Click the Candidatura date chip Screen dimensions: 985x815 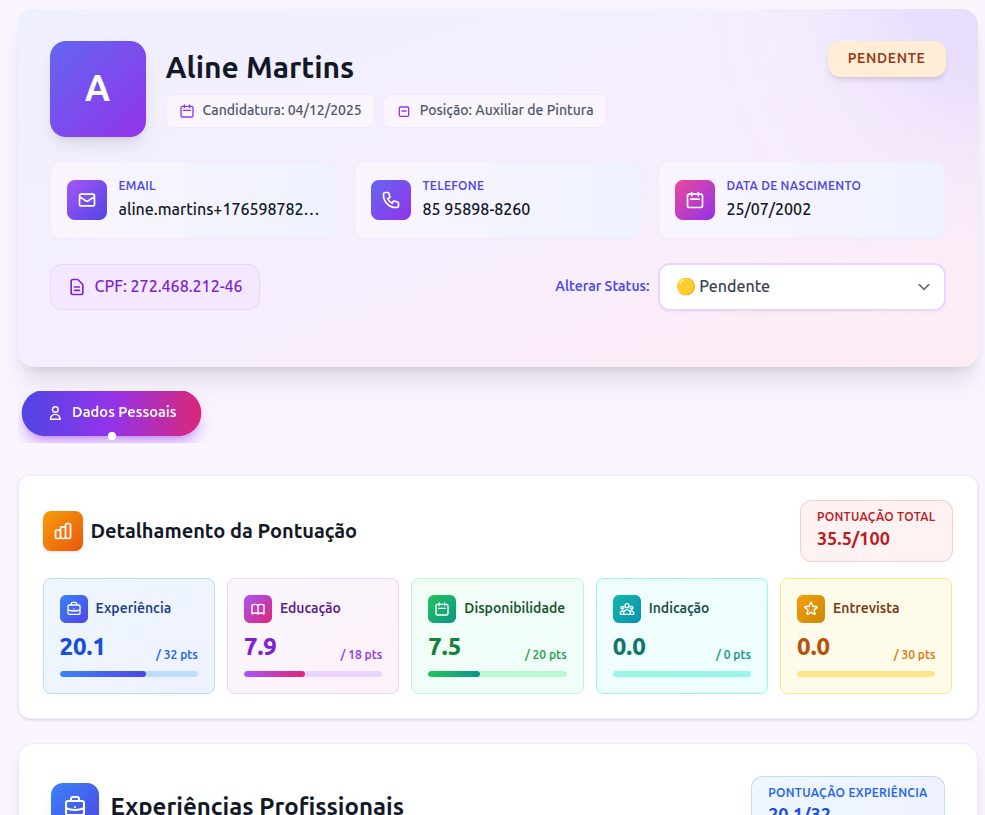point(271,111)
